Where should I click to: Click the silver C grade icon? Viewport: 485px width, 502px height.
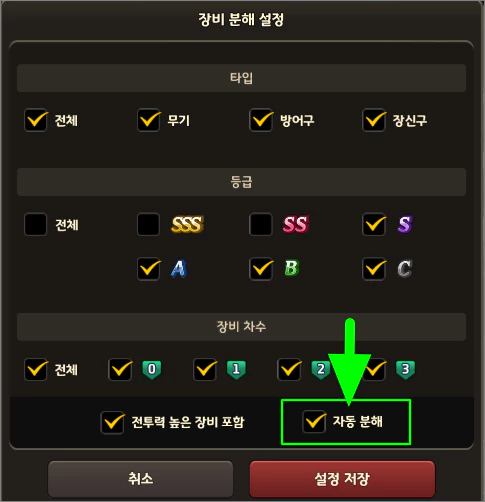pos(405,269)
